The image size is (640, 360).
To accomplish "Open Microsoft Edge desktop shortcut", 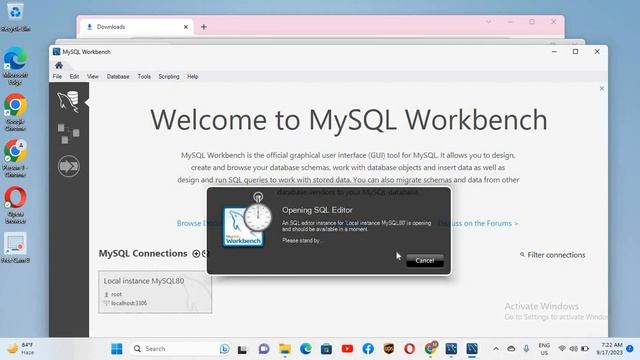I will click(x=15, y=65).
